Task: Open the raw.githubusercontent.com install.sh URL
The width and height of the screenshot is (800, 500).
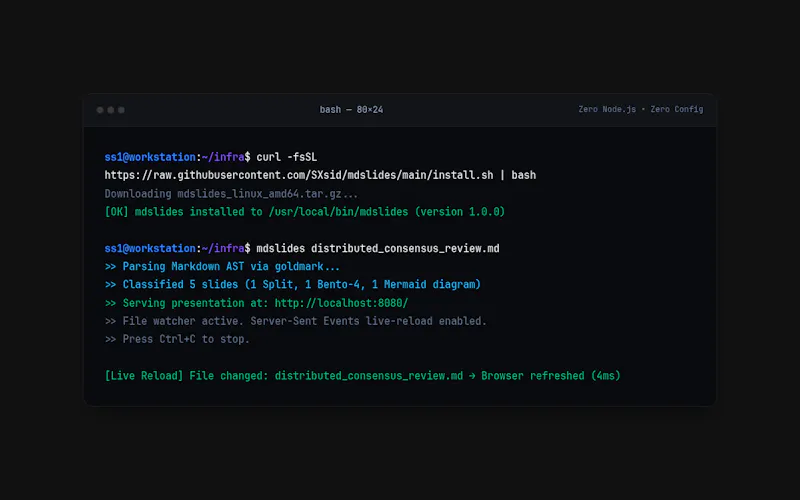Action: [299, 175]
